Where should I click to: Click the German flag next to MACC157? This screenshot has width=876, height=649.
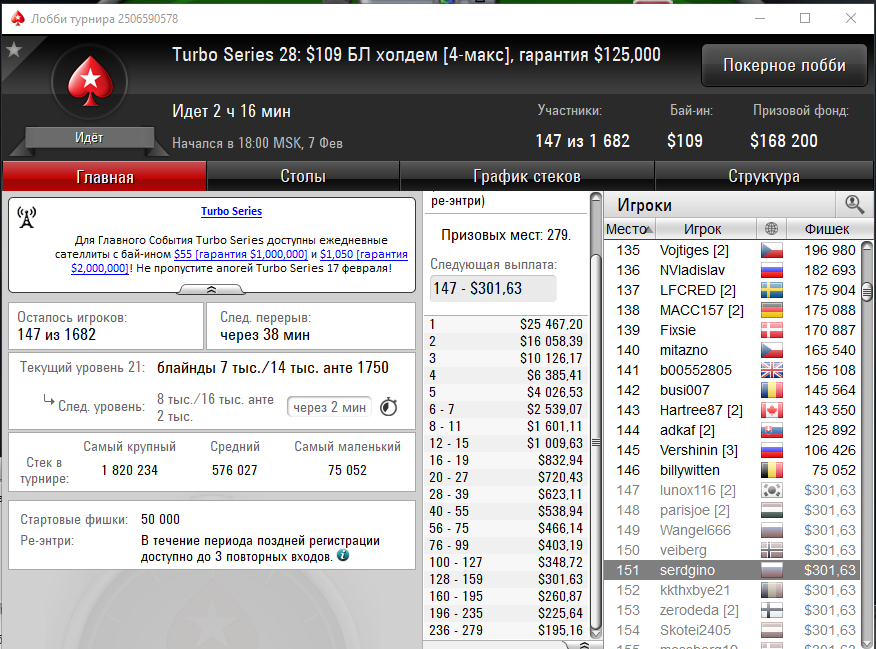pyautogui.click(x=772, y=311)
